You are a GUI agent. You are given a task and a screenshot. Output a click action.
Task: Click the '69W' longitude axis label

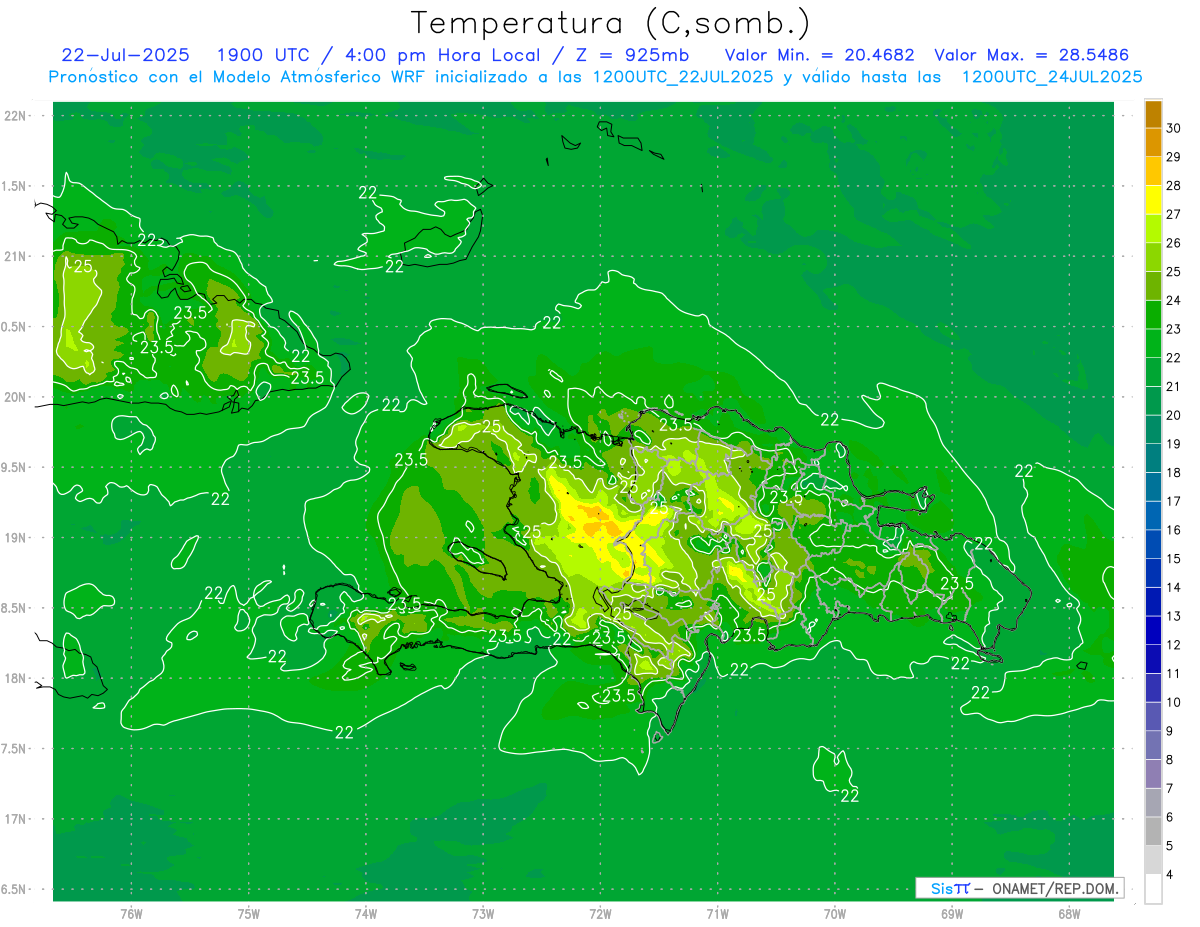pos(952,914)
